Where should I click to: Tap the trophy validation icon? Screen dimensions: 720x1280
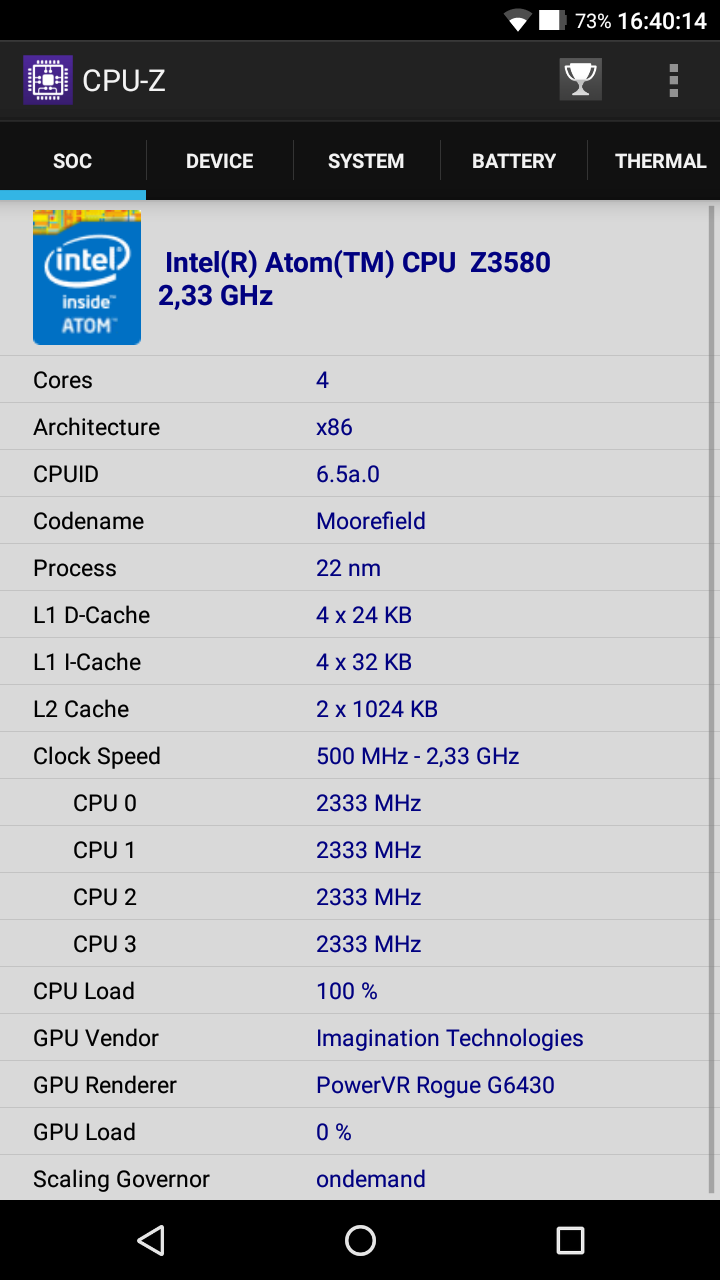coord(580,80)
